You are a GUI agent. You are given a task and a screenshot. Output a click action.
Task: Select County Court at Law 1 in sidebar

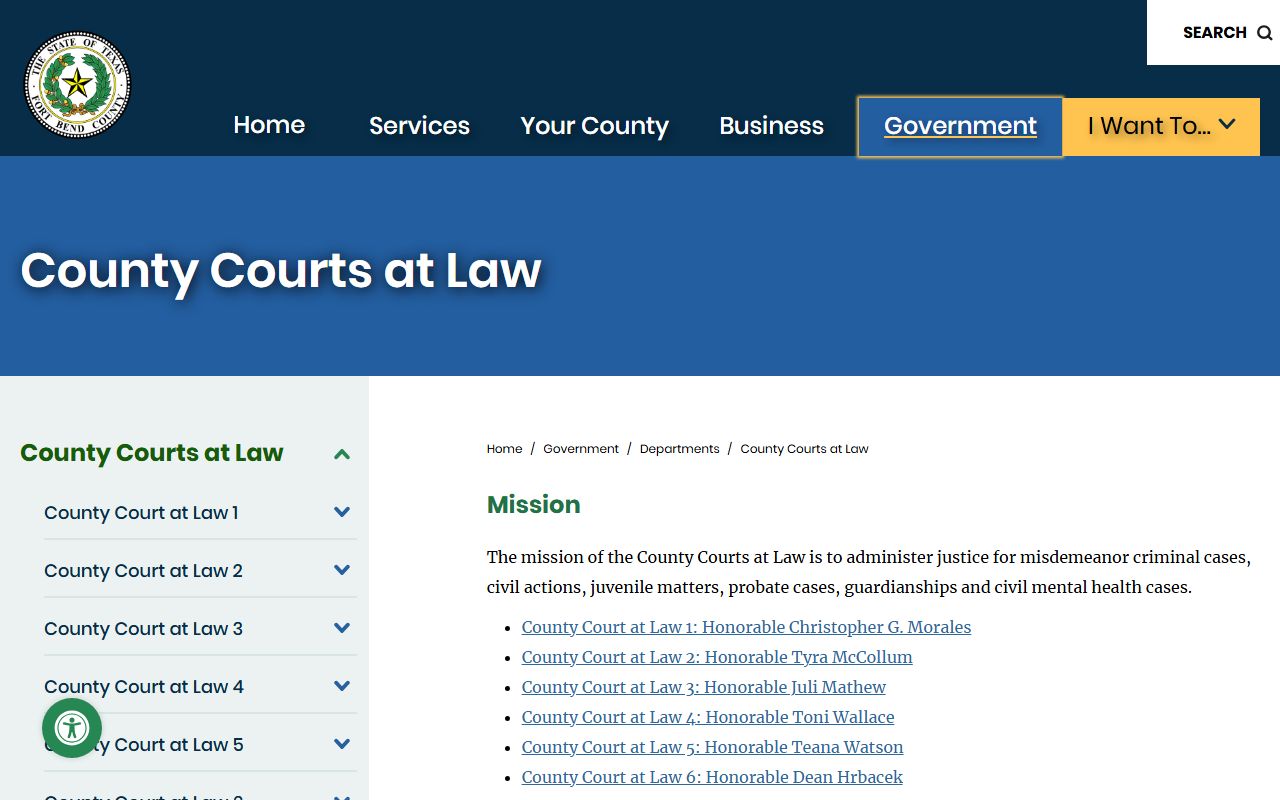point(141,513)
